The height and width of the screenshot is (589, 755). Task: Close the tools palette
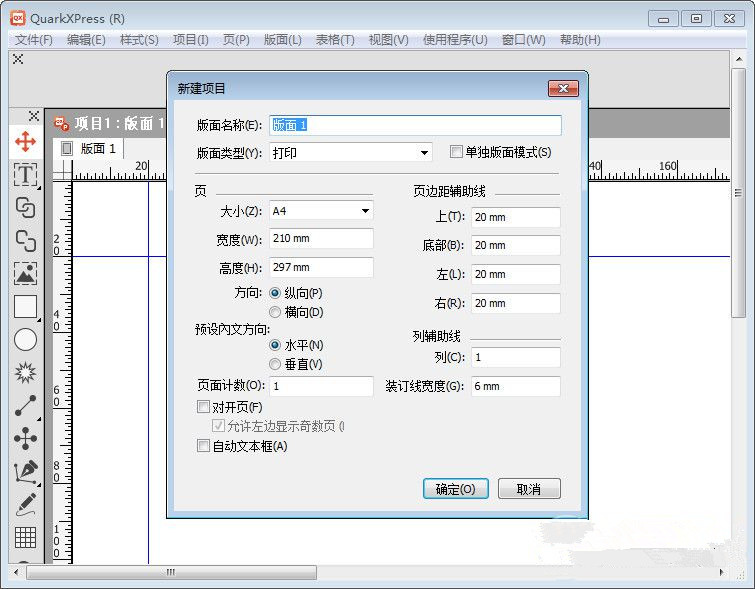click(33, 116)
